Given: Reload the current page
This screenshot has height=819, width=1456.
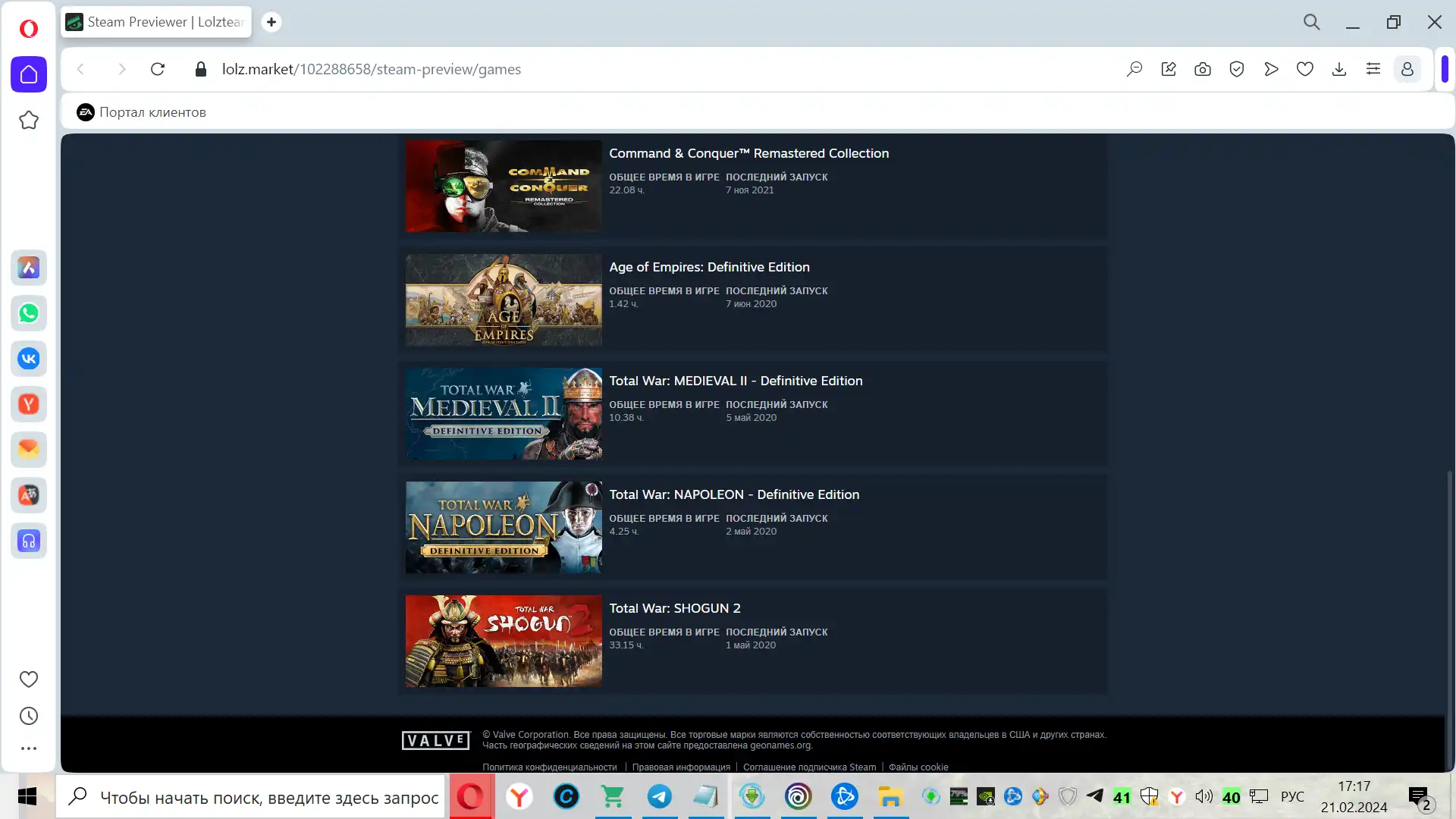Looking at the screenshot, I should click(x=158, y=69).
